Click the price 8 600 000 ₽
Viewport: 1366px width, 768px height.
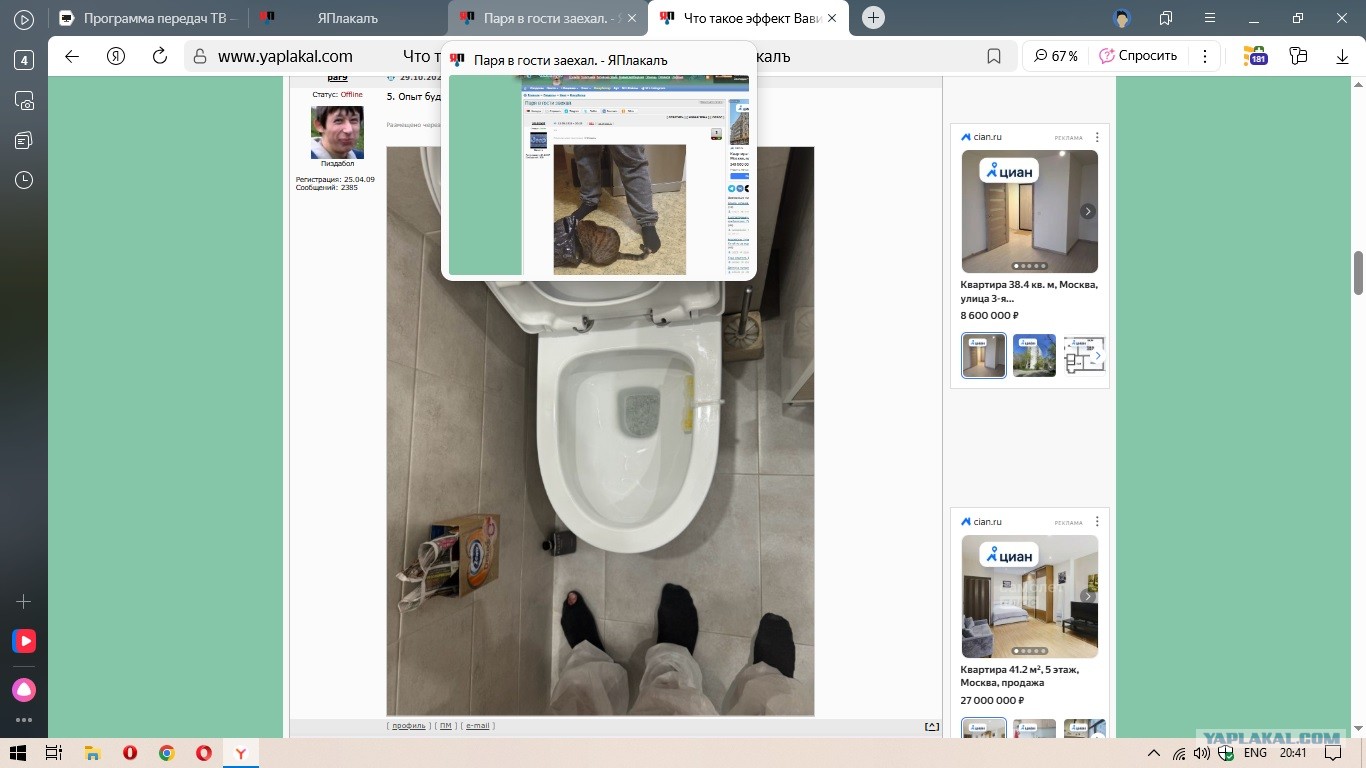[x=989, y=316]
